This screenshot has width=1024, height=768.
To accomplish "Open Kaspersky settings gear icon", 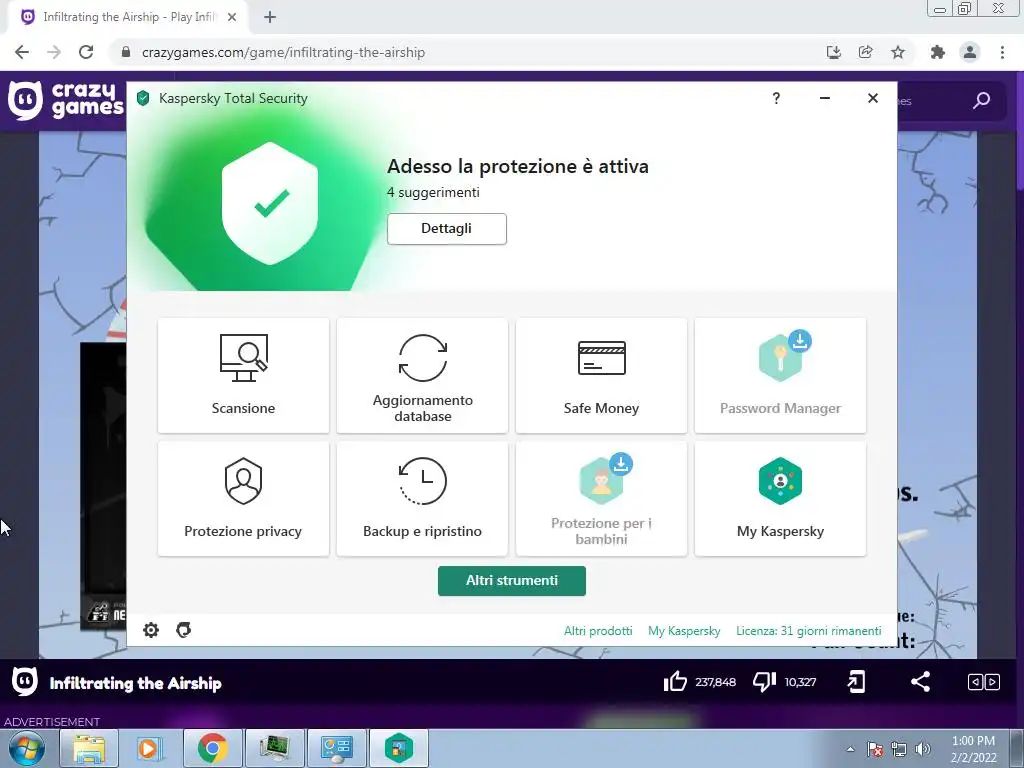I will 151,630.
